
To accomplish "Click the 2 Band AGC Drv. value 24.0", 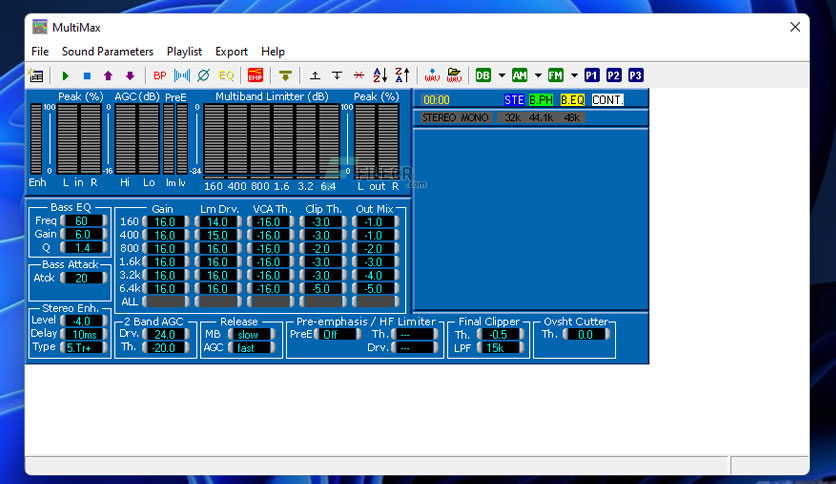I will (166, 334).
